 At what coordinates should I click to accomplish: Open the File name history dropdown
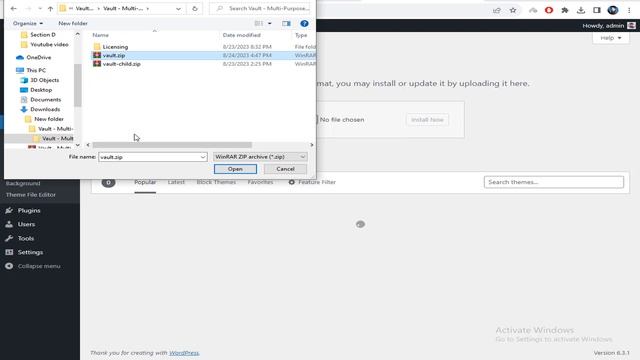203,157
